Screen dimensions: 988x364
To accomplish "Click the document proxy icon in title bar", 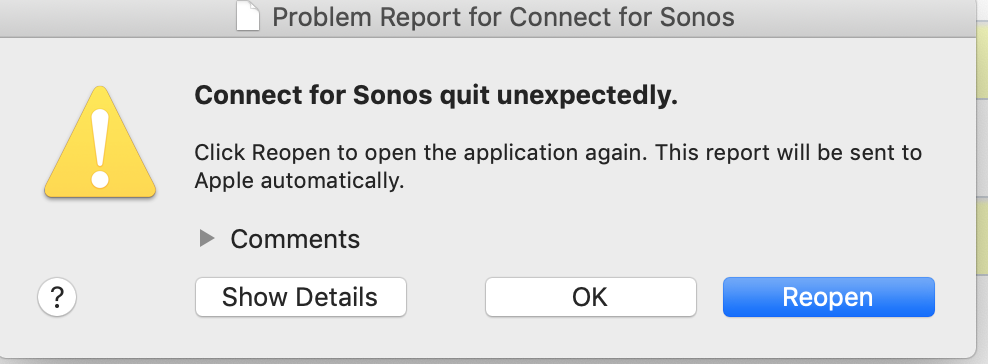I will click(248, 16).
